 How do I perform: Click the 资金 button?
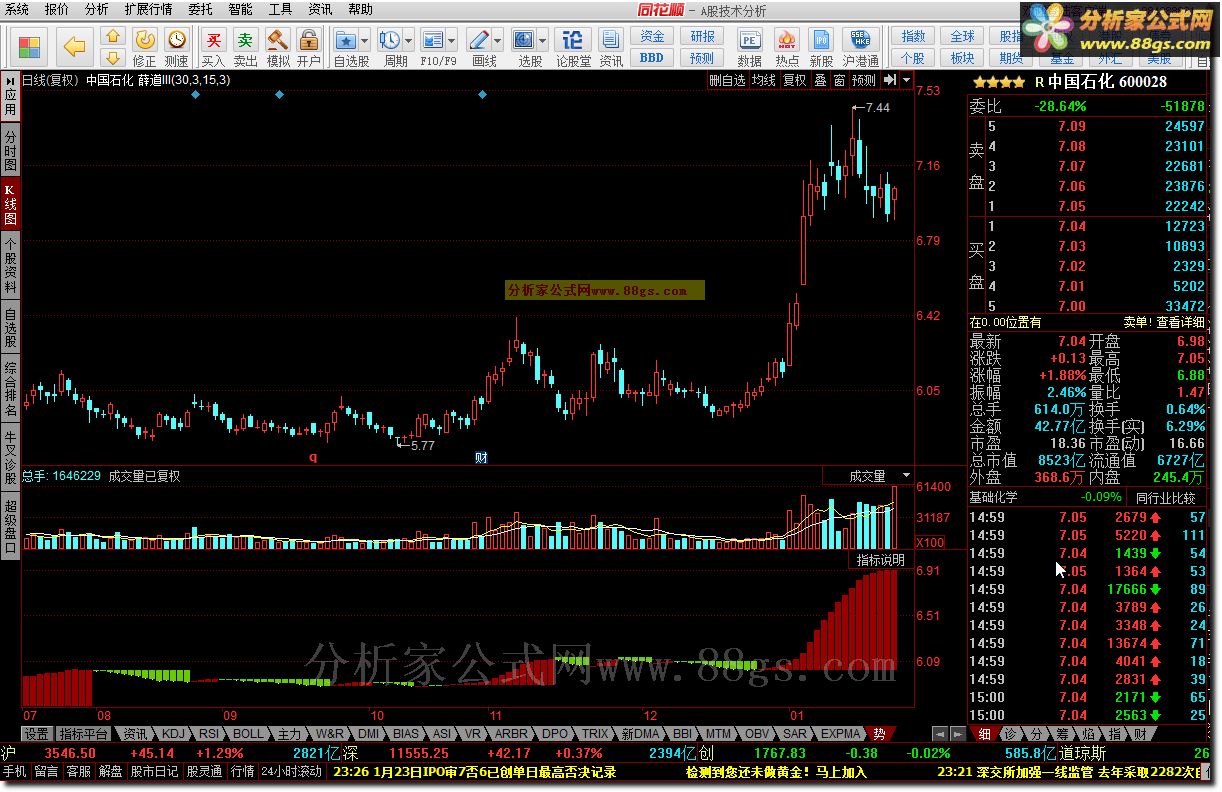652,37
